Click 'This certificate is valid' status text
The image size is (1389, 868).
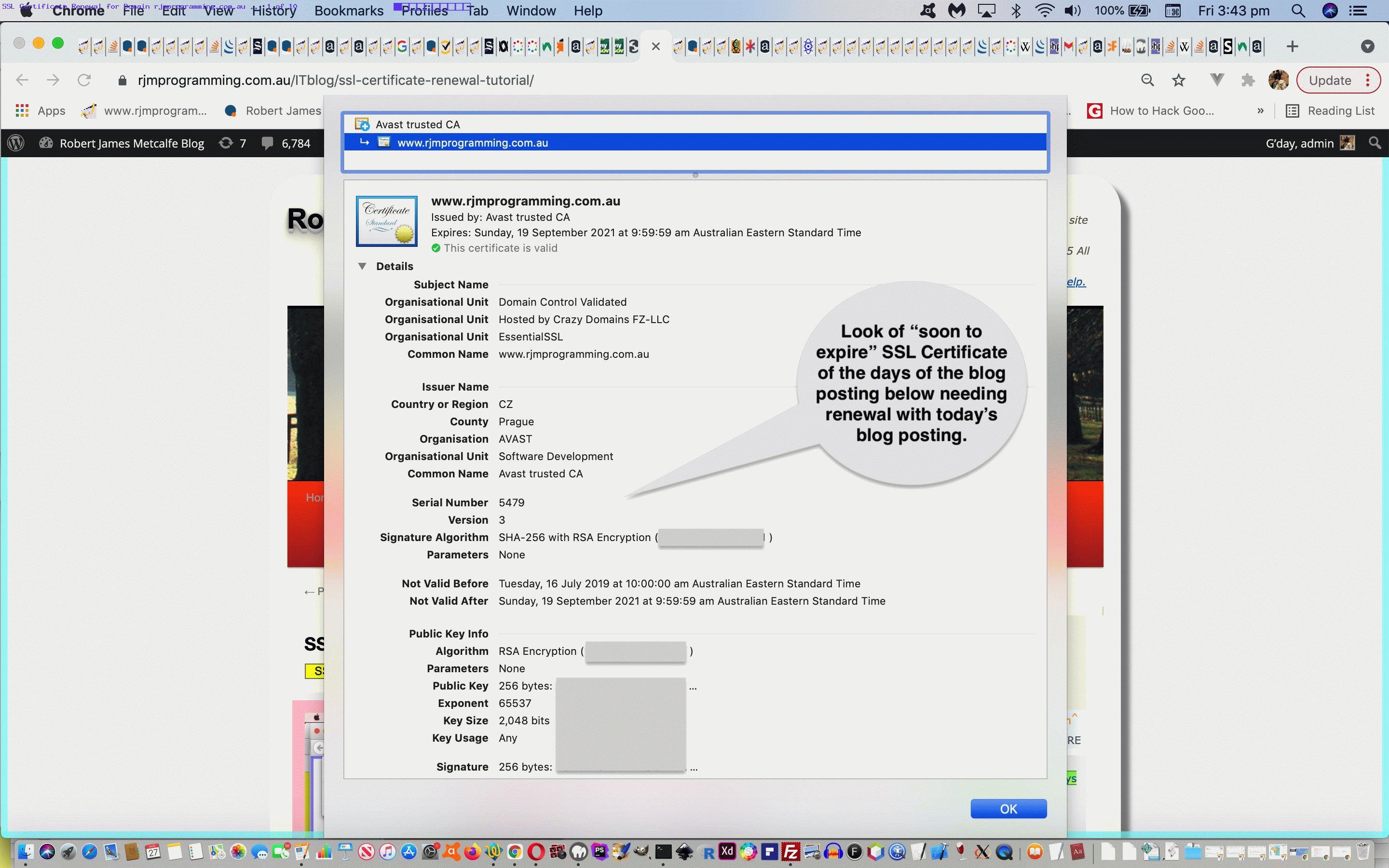(501, 248)
